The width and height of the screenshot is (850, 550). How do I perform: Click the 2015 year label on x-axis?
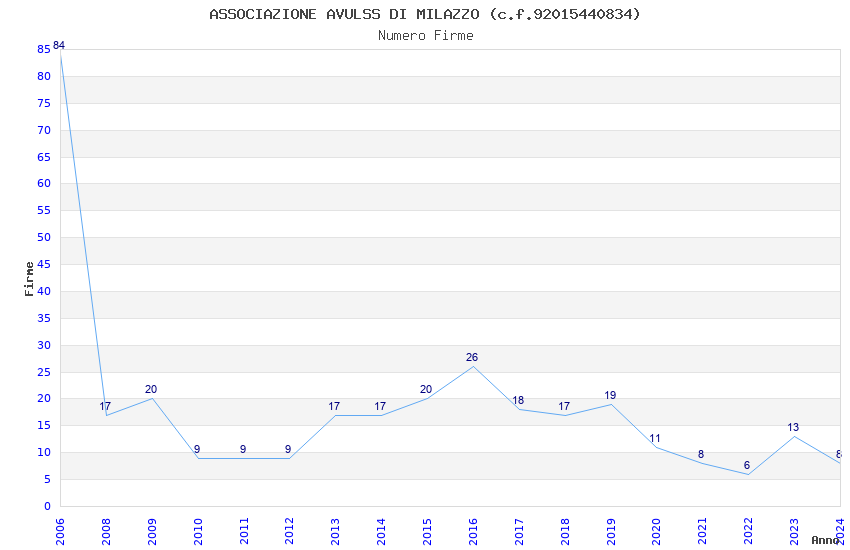pos(427,532)
